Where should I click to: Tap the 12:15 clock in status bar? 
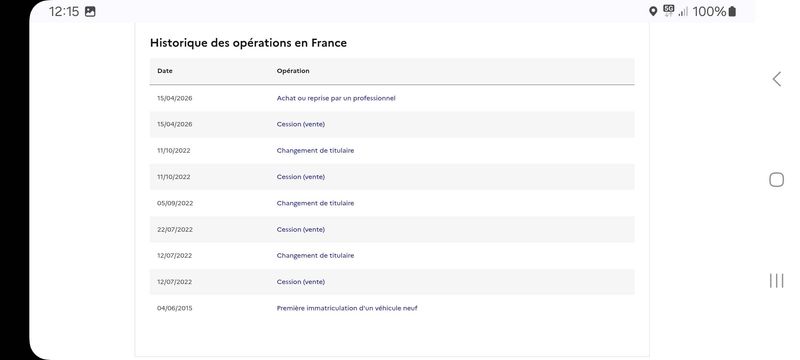coord(64,11)
